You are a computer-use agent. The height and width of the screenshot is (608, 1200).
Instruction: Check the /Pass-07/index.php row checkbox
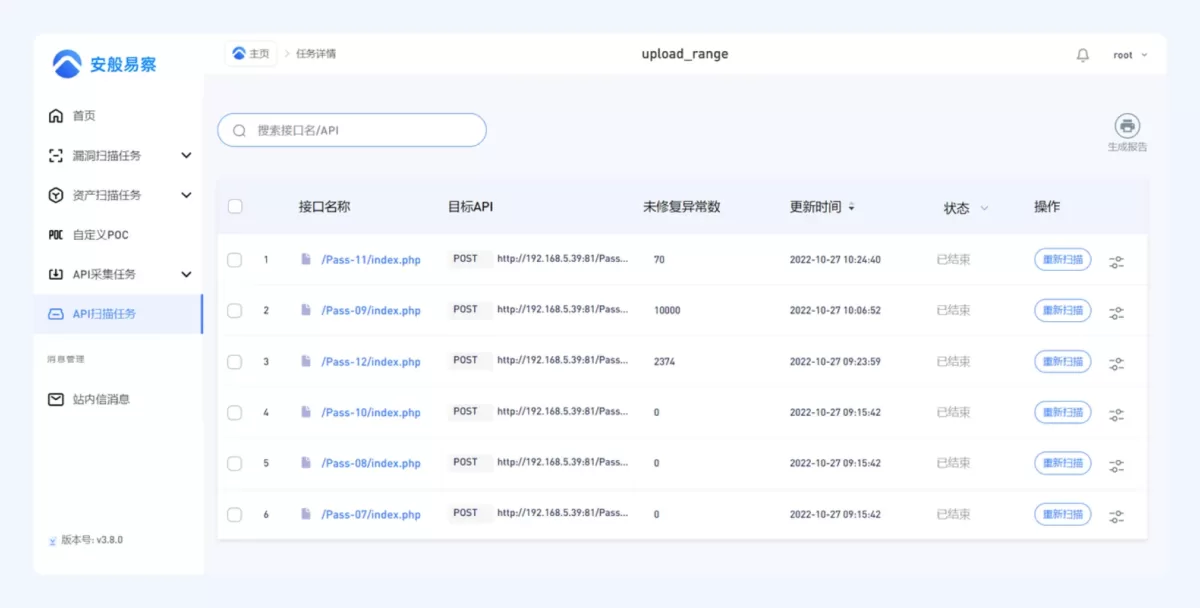[234, 515]
